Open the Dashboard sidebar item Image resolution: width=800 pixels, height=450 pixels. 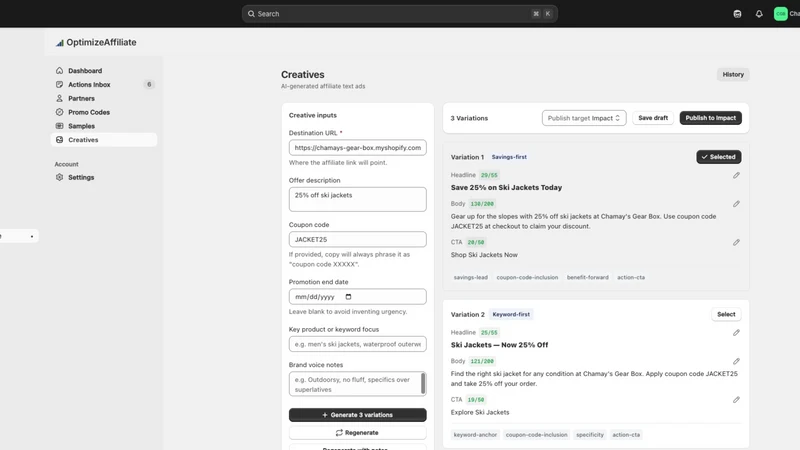(x=104, y=70)
